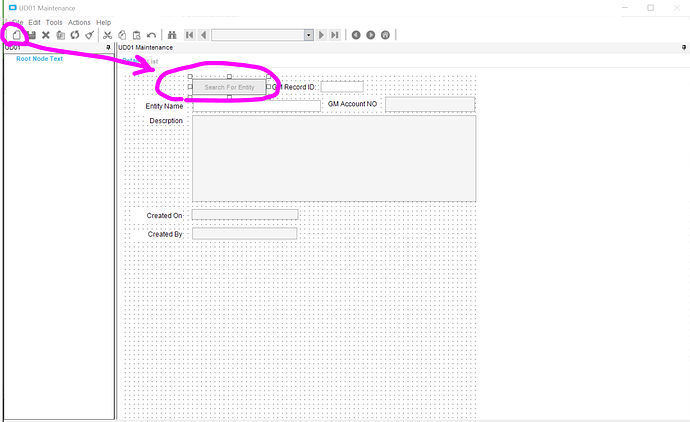Click the round Back navigation button
The height and width of the screenshot is (422, 690).
point(356,35)
